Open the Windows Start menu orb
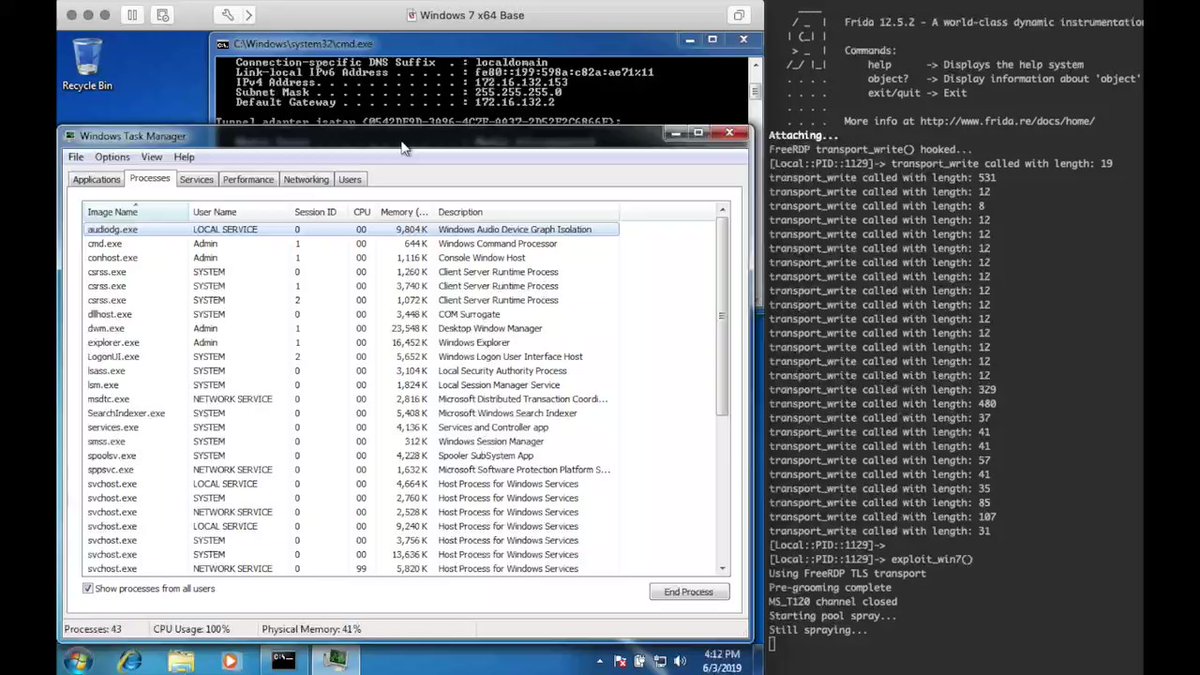 tap(78, 660)
